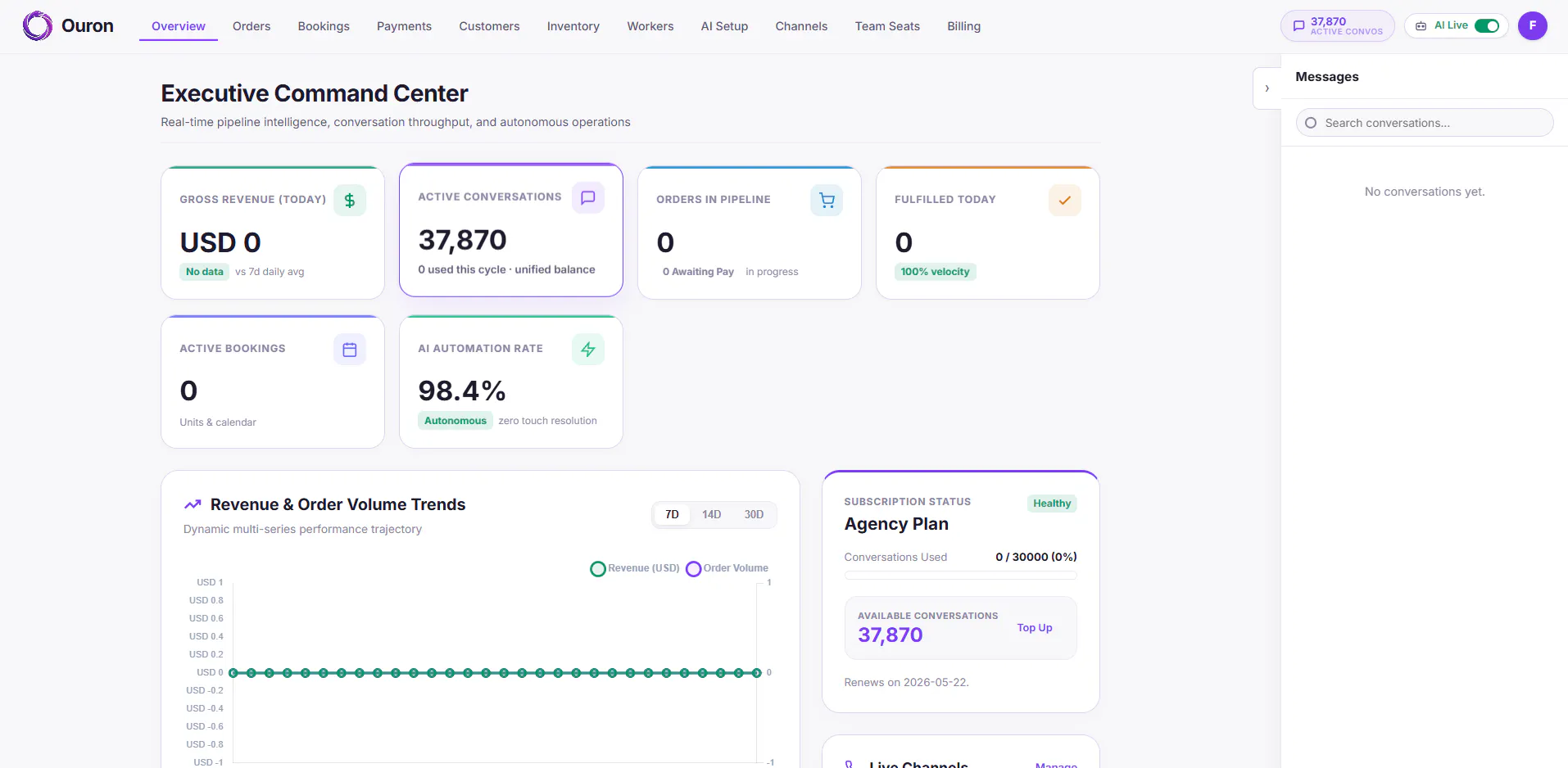The height and width of the screenshot is (768, 1568).
Task: Click the Top Up link
Action: (1035, 628)
